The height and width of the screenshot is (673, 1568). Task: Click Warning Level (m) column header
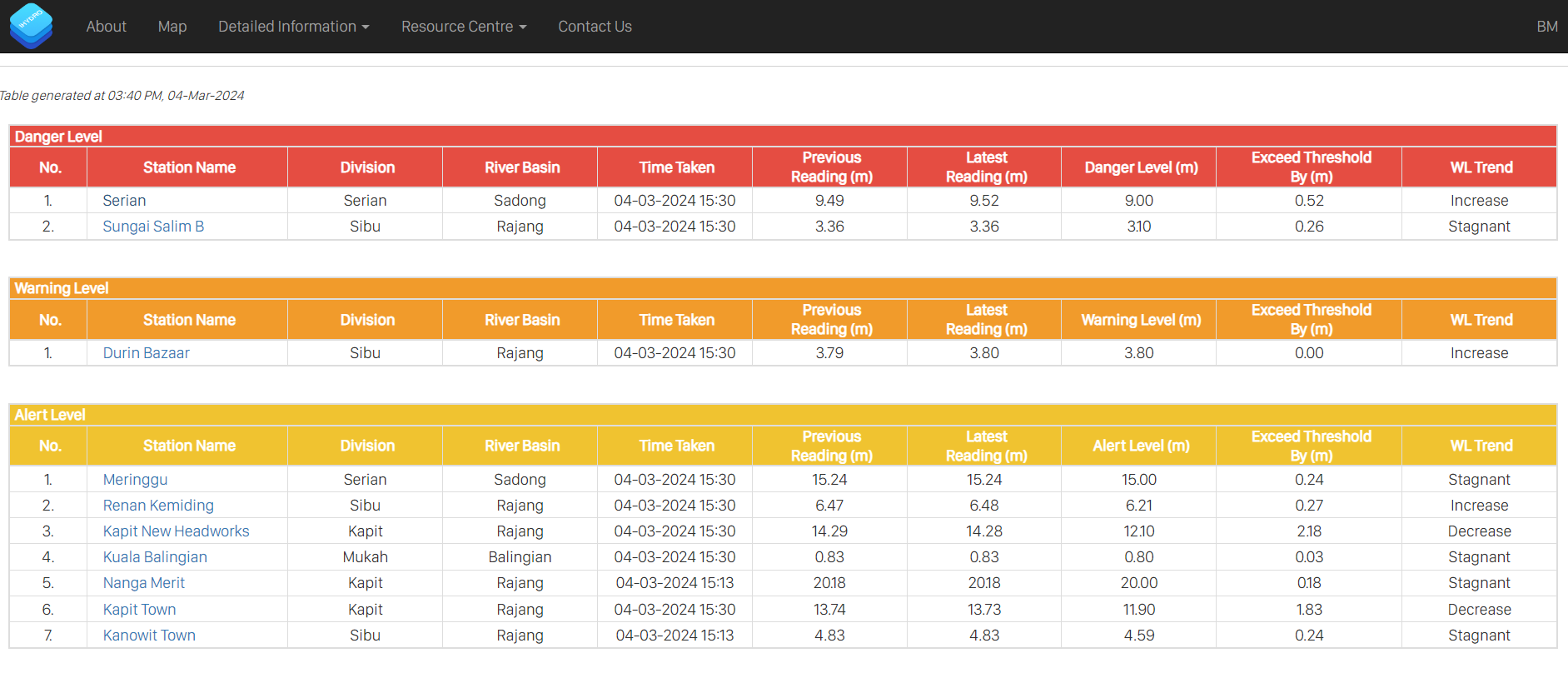(x=1141, y=320)
